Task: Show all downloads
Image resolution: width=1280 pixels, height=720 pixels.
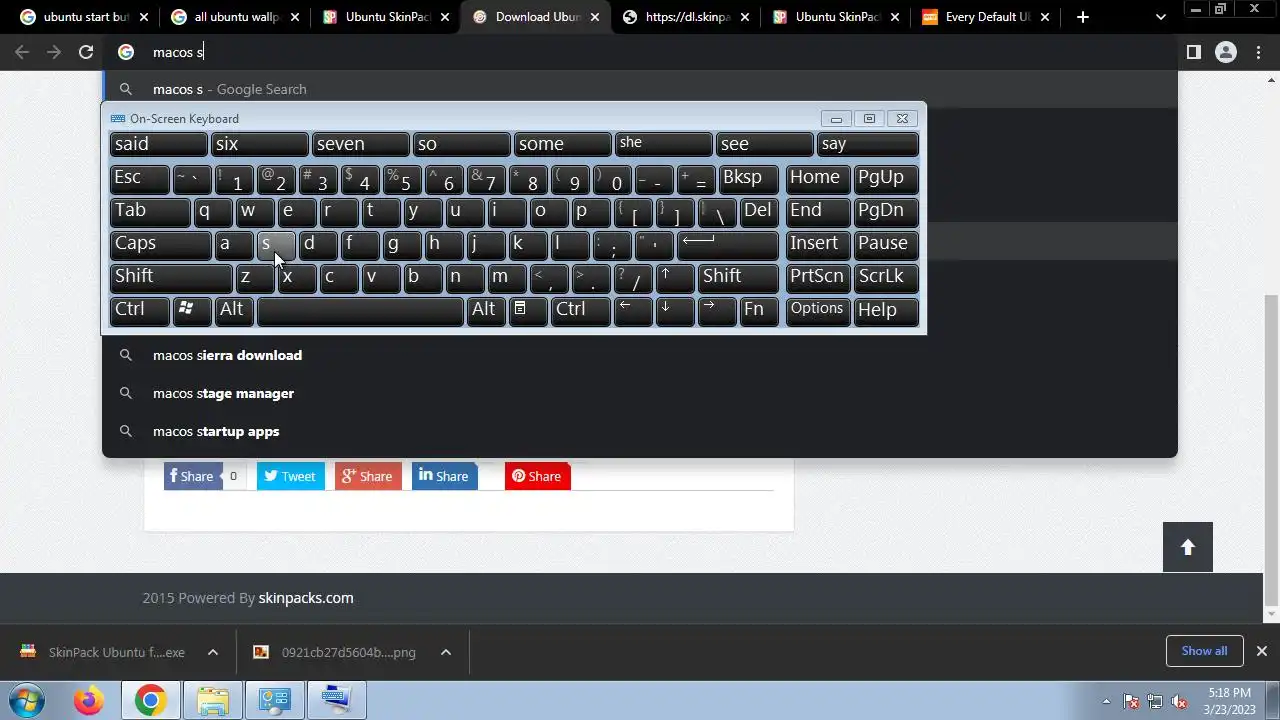Action: point(1204,651)
